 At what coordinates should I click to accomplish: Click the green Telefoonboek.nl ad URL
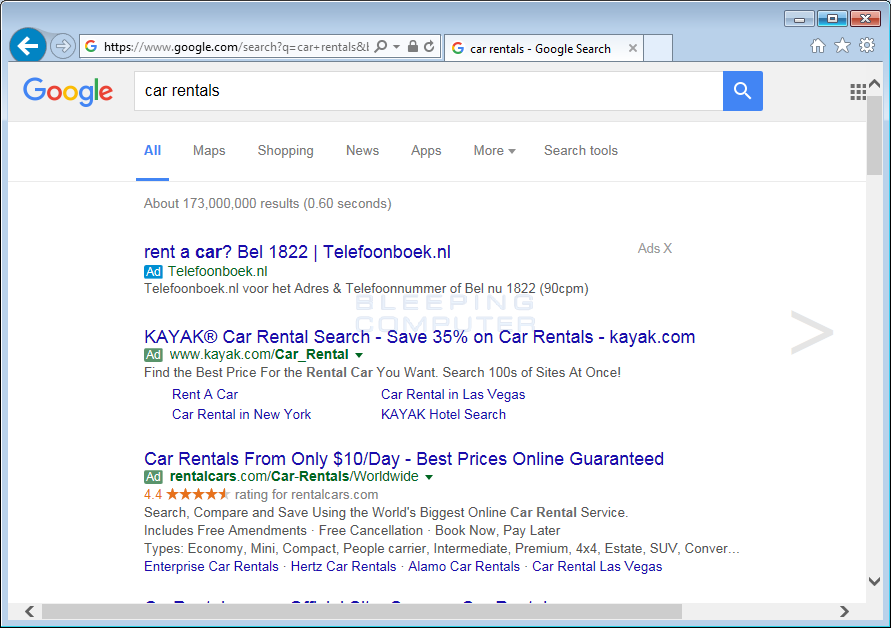(218, 271)
